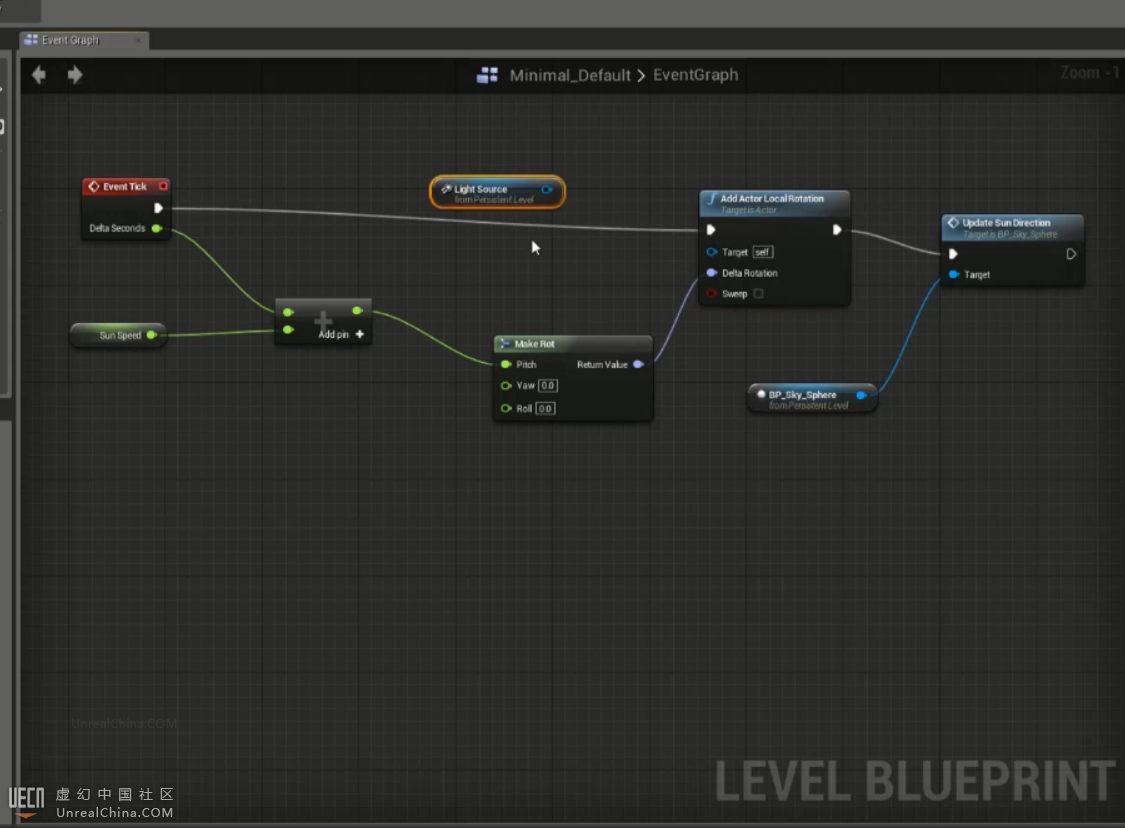Click the forward navigation arrow
Image resolution: width=1125 pixels, height=828 pixels.
pos(75,75)
